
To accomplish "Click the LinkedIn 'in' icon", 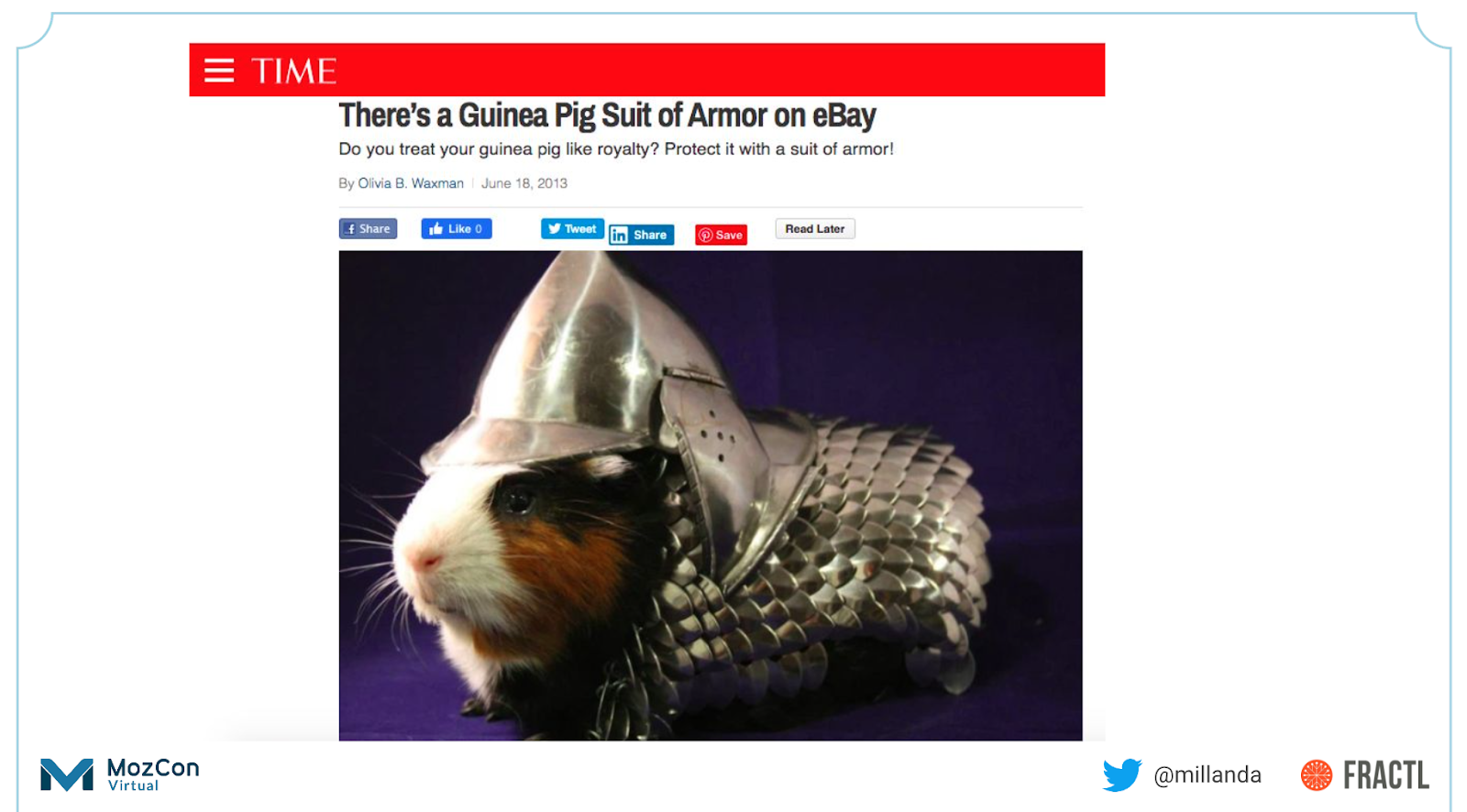I will (x=620, y=236).
